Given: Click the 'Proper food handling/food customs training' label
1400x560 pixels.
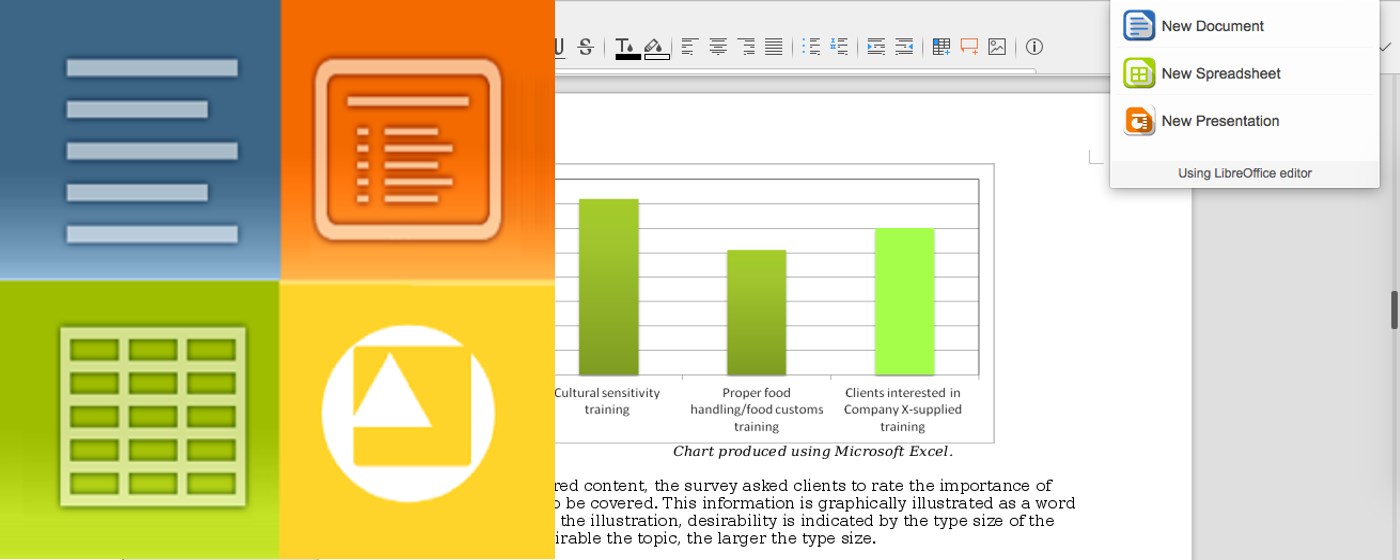Looking at the screenshot, I should [x=757, y=409].
